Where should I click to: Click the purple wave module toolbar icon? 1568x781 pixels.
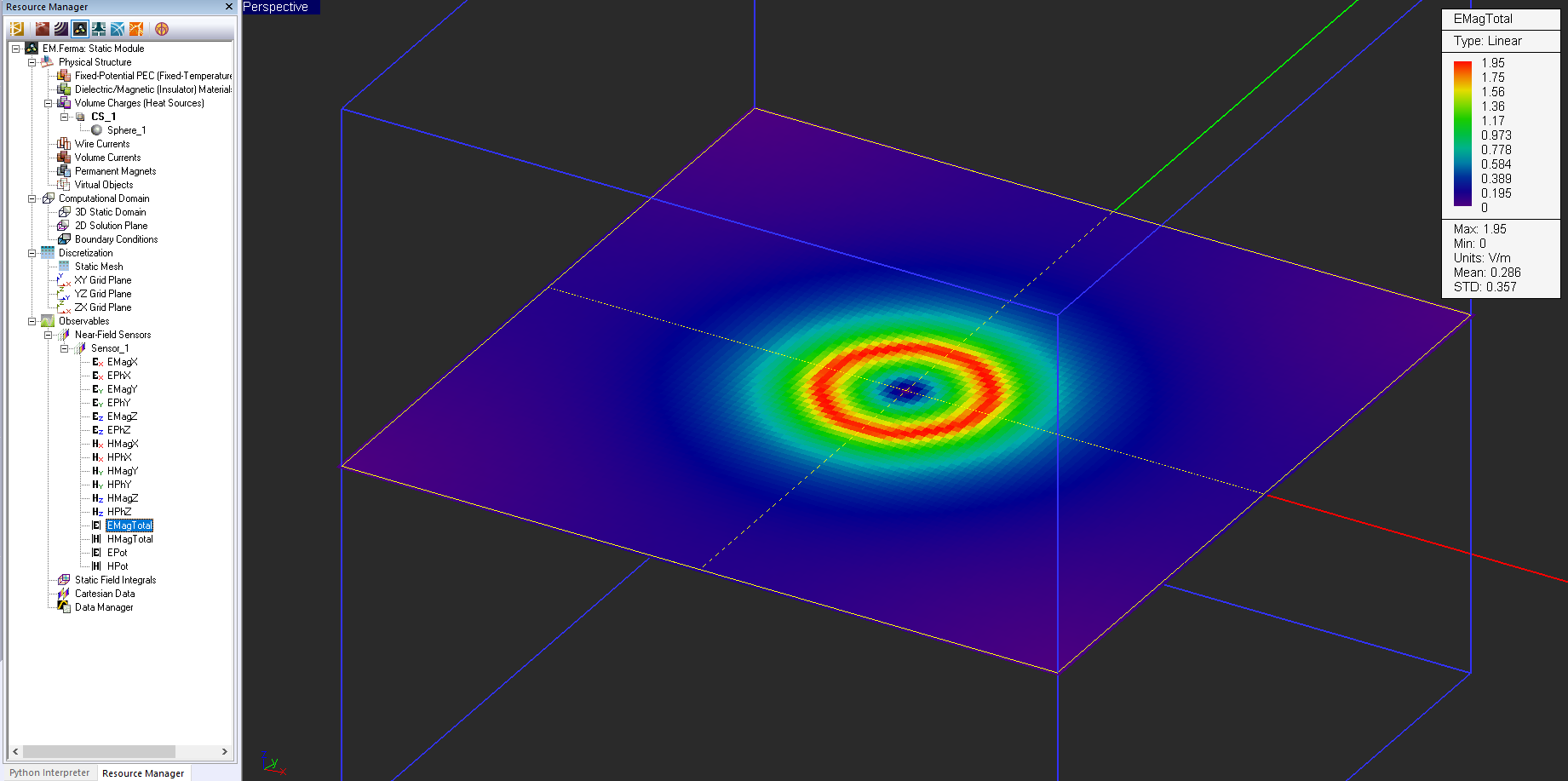(x=60, y=29)
